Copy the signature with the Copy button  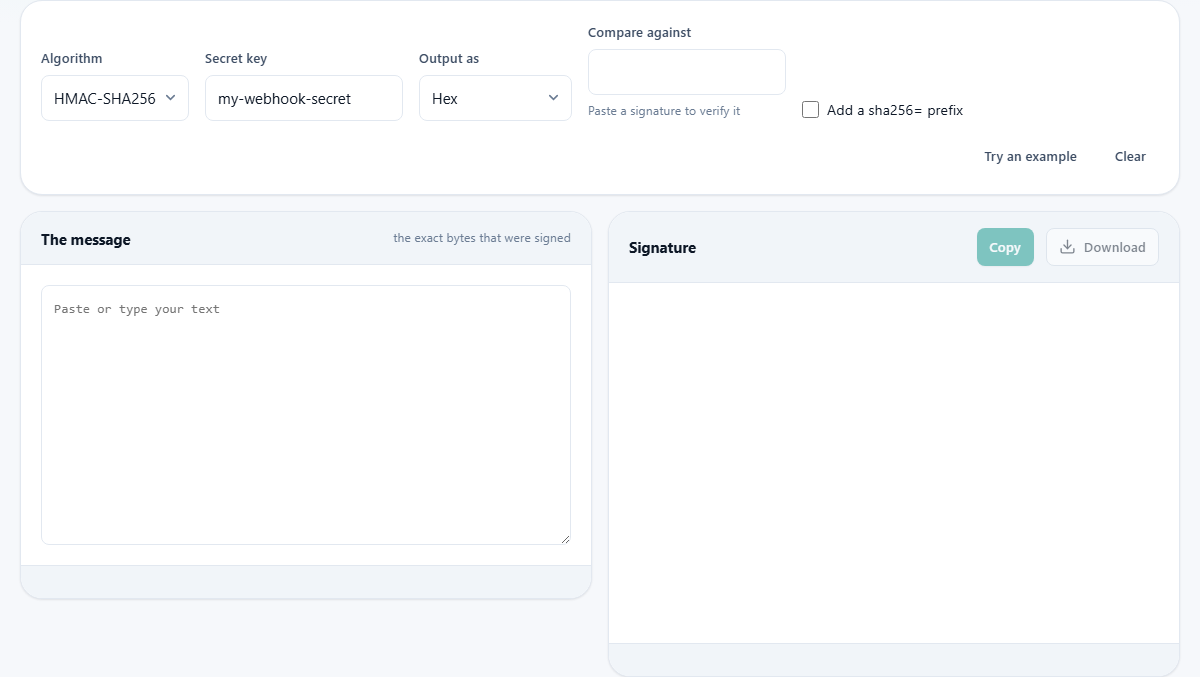click(x=1005, y=247)
